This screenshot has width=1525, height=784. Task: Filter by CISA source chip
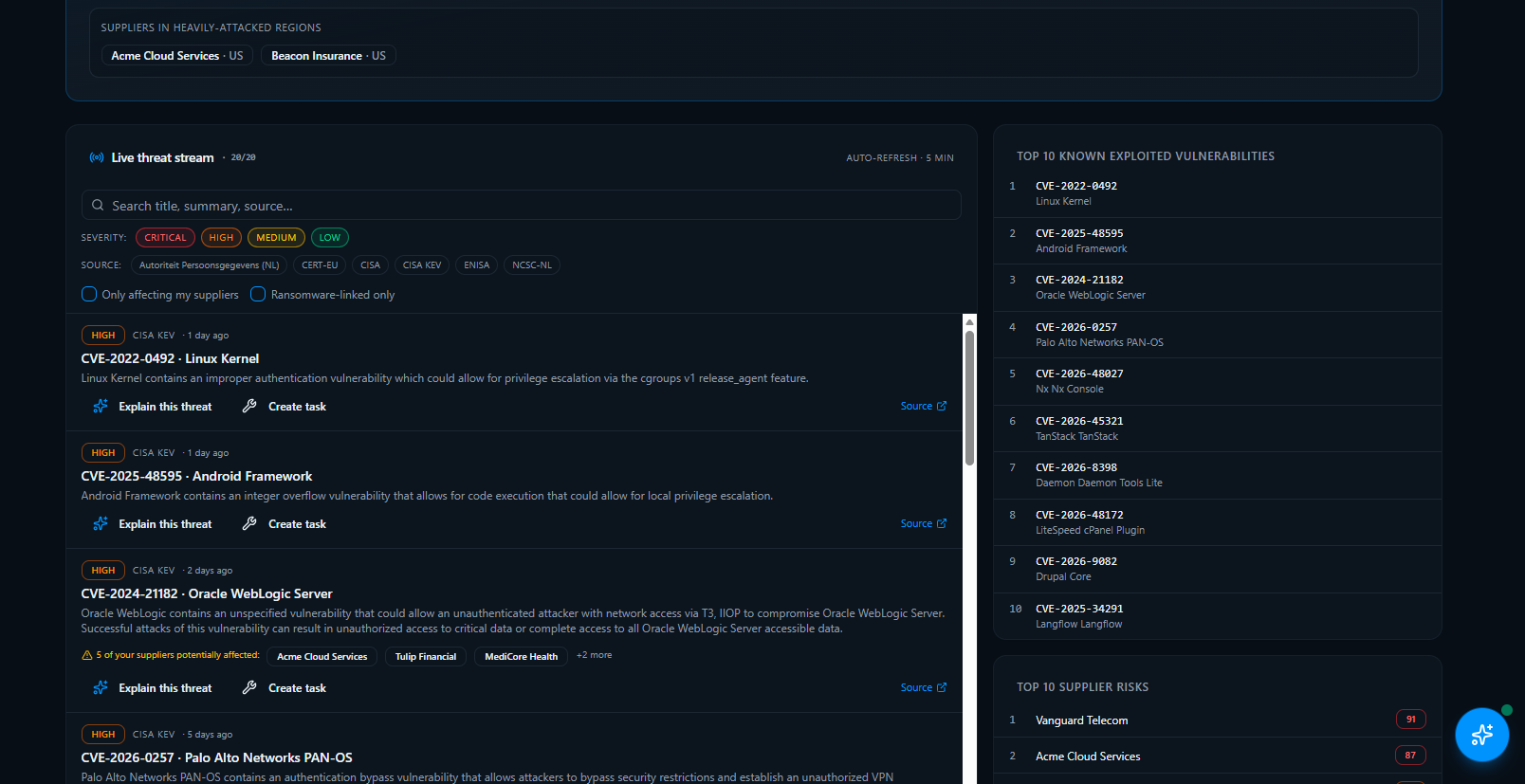[x=370, y=265]
